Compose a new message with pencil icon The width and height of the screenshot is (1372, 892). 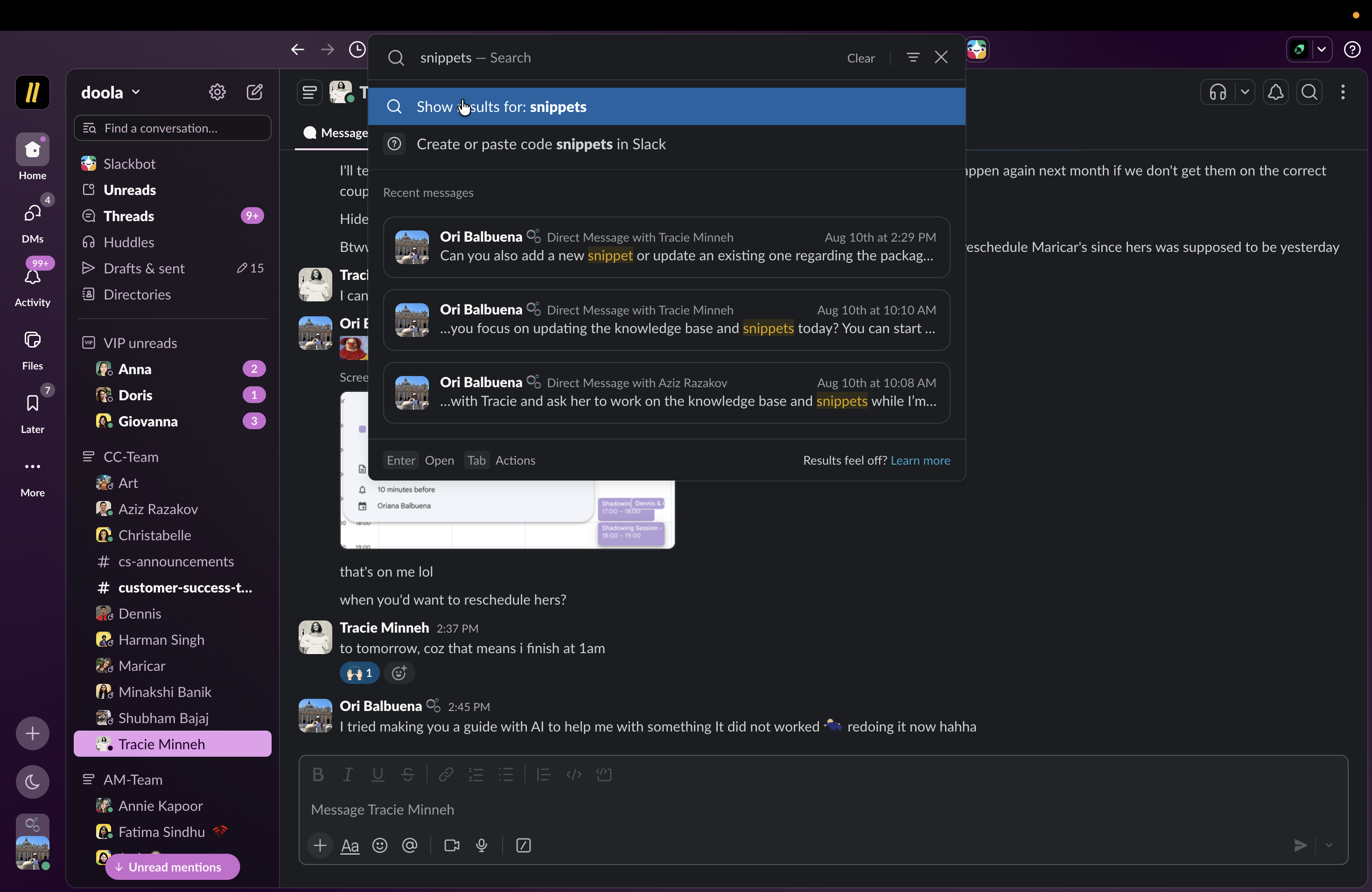tap(255, 92)
